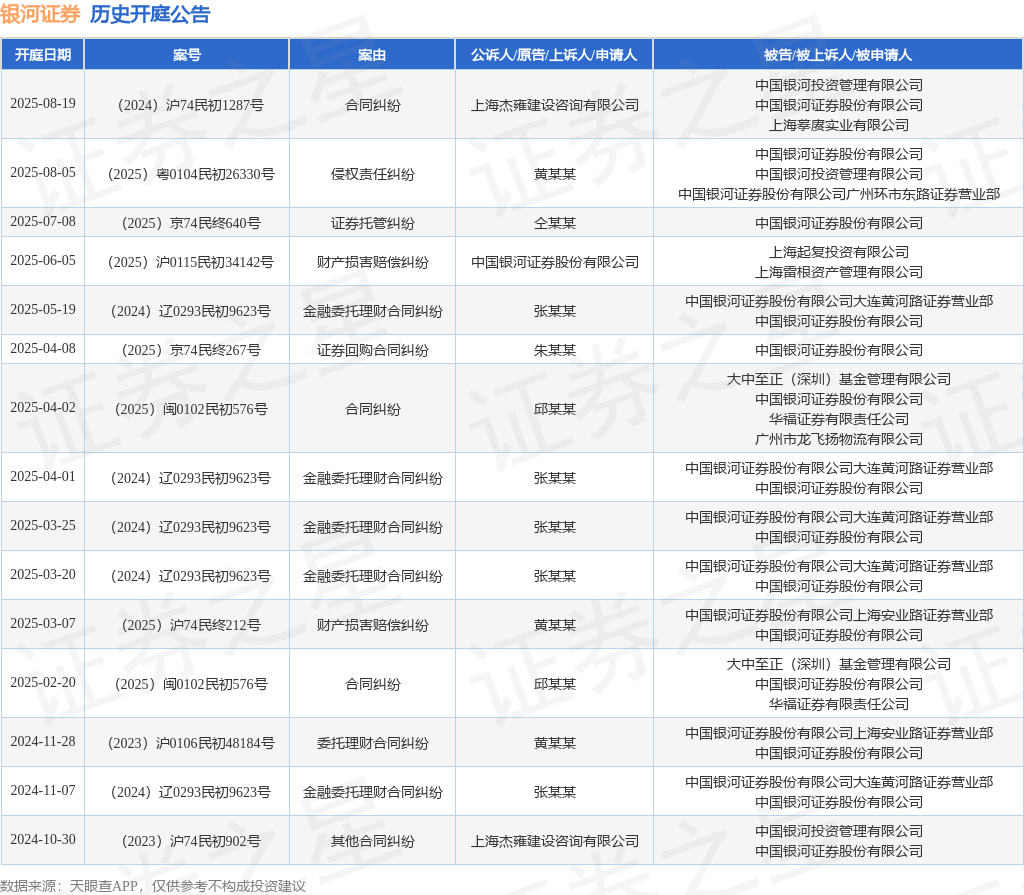Select the date cell 2025-08-05
The width and height of the screenshot is (1024, 895).
coord(43,172)
